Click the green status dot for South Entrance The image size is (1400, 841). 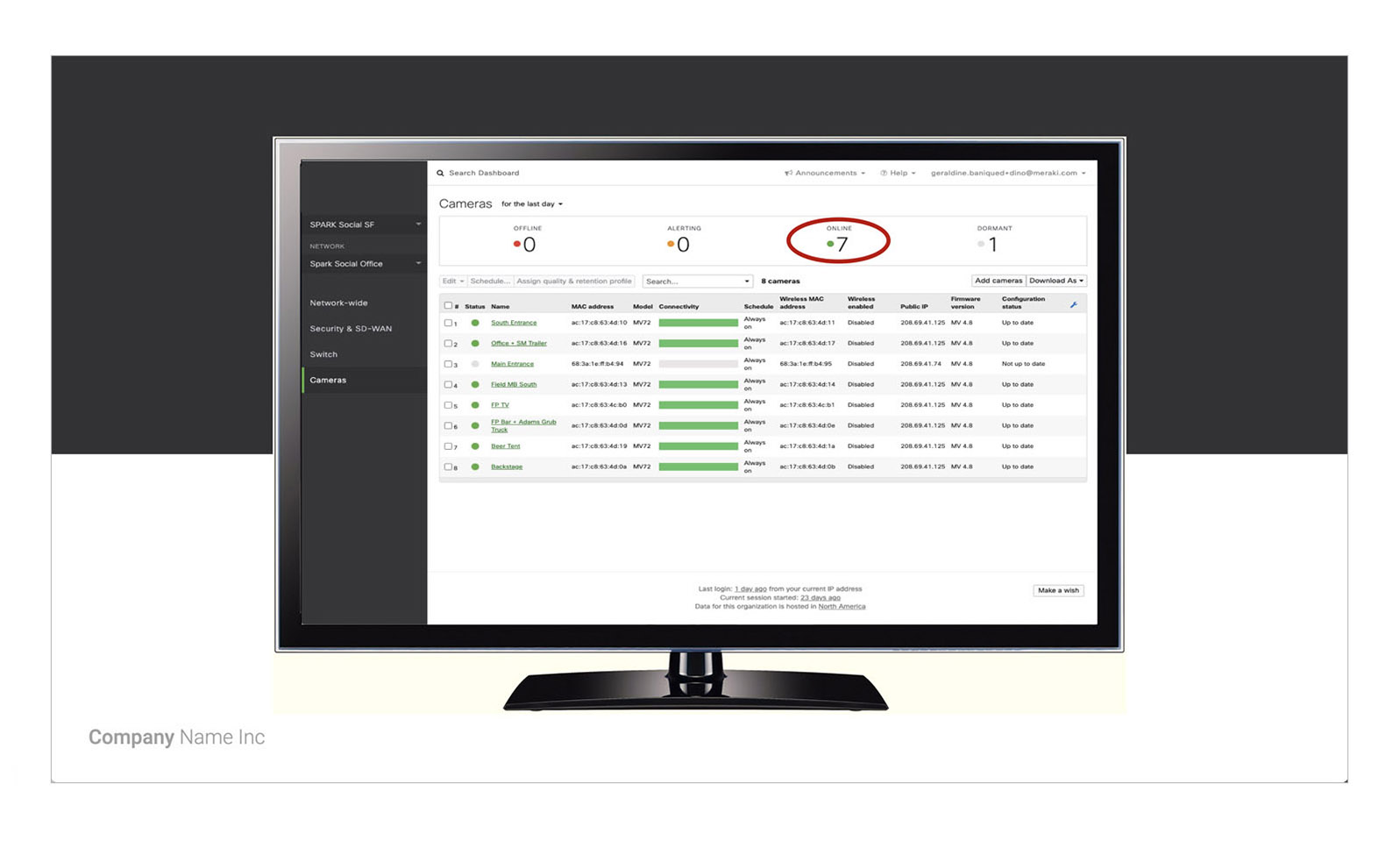click(475, 323)
